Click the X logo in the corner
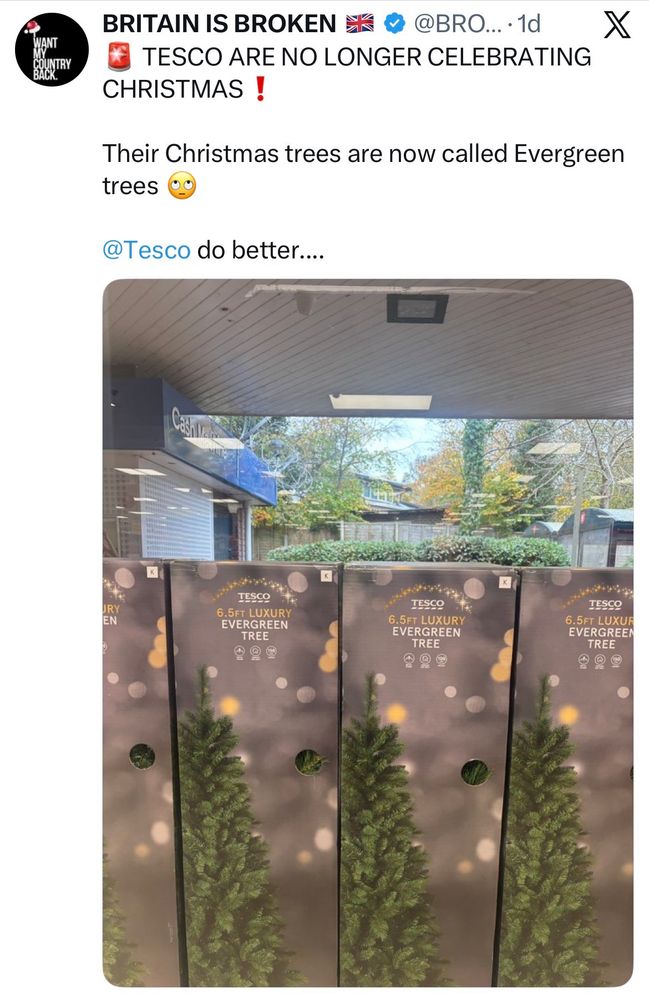The image size is (649, 1000). pyautogui.click(x=616, y=24)
